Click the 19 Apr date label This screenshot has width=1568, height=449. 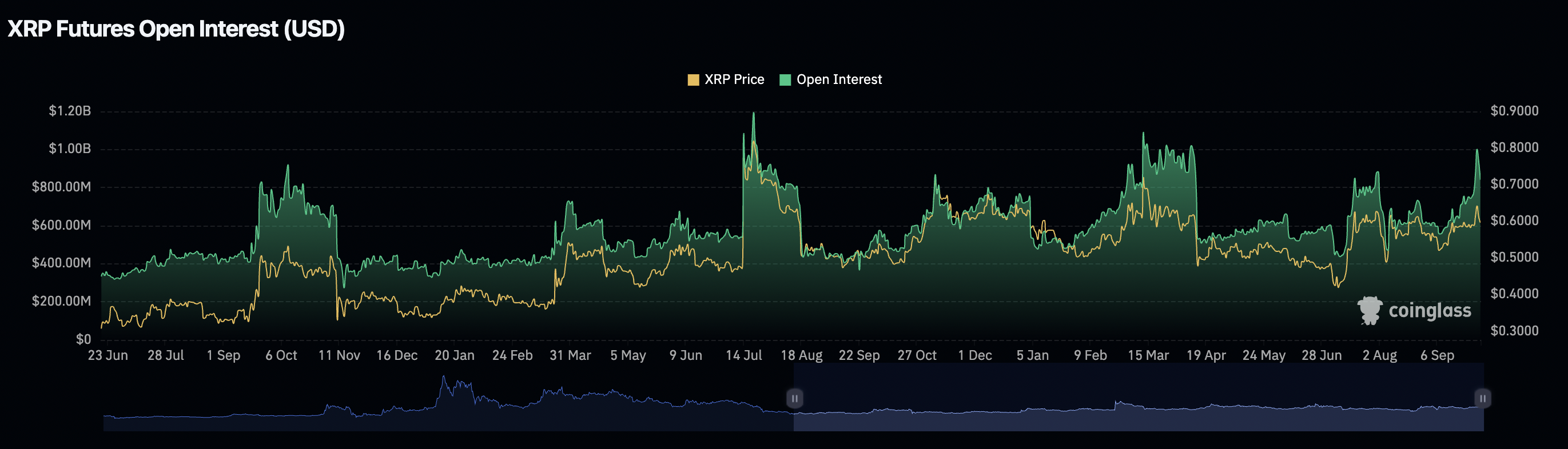1207,355
